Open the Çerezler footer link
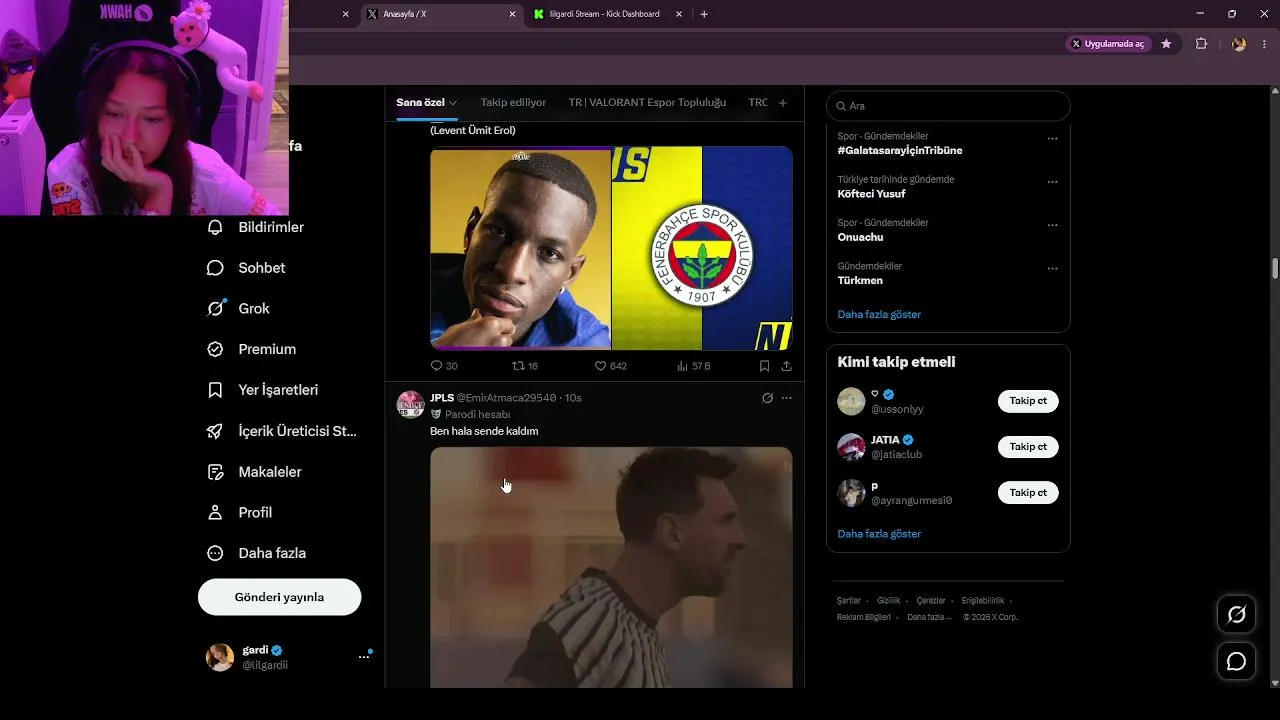This screenshot has width=1280, height=720. click(x=931, y=601)
